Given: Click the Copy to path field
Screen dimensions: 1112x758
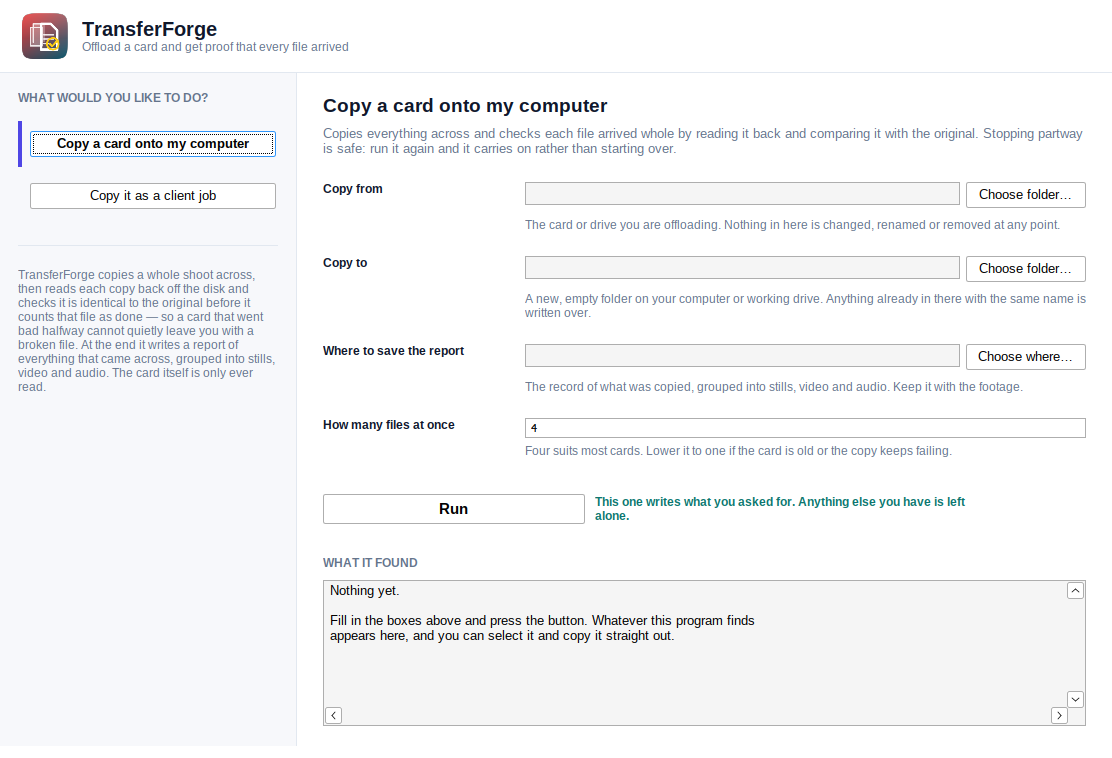Looking at the screenshot, I should [x=742, y=267].
